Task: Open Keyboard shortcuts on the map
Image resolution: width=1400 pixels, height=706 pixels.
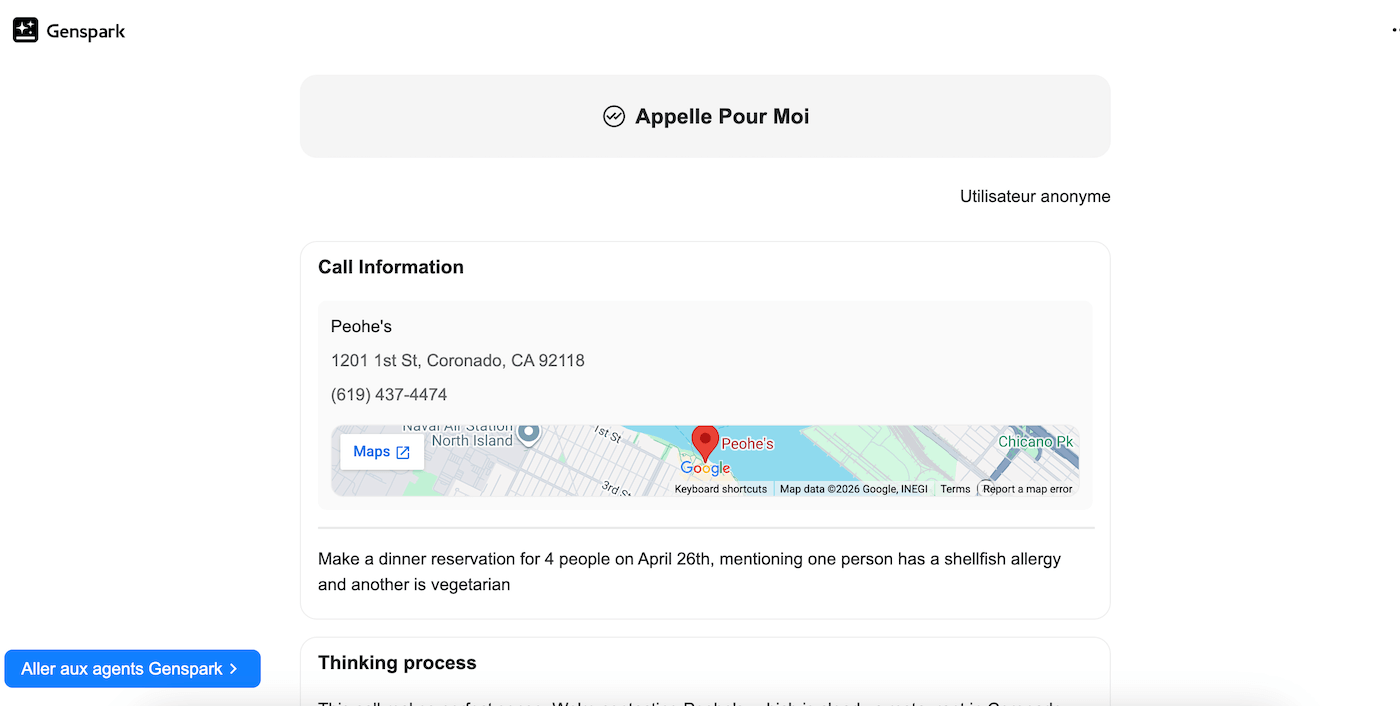Action: pyautogui.click(x=721, y=489)
